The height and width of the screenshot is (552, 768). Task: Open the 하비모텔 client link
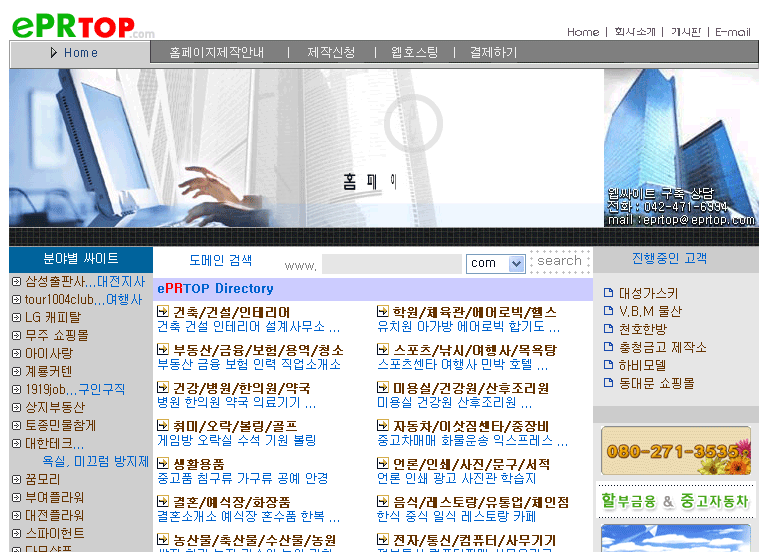[642, 365]
